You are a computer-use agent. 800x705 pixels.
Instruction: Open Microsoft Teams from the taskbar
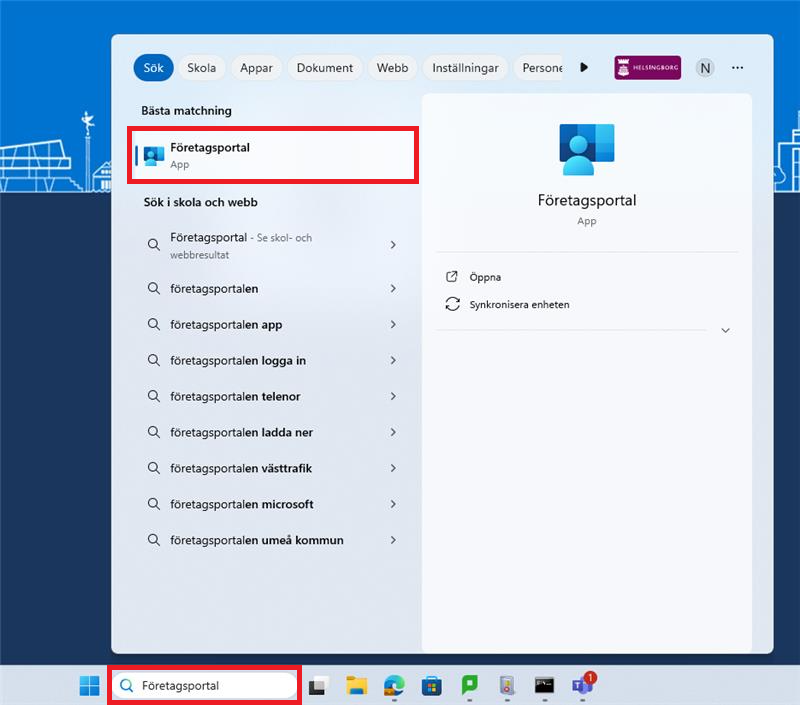(583, 684)
